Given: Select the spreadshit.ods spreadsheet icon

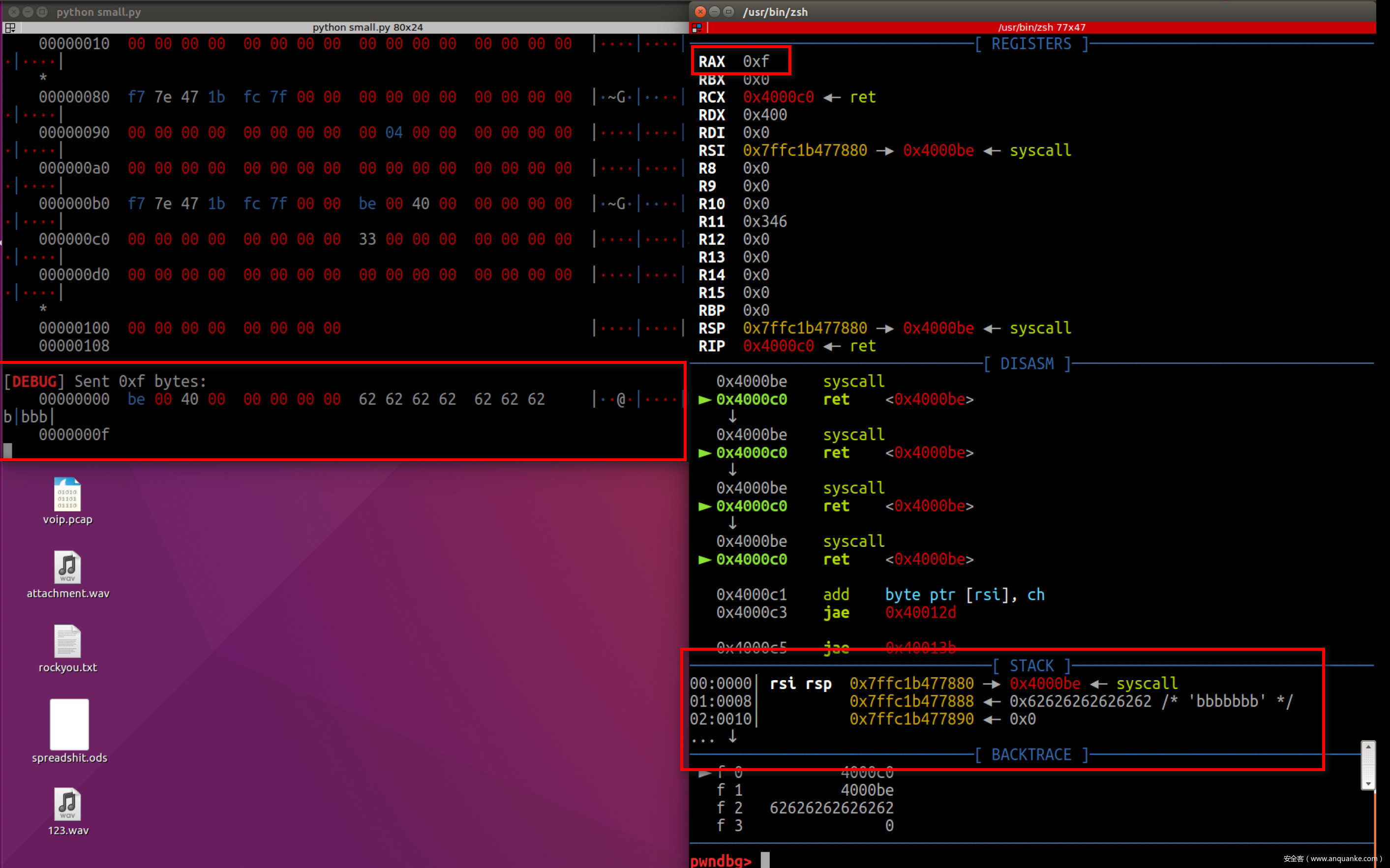Looking at the screenshot, I should click(x=69, y=724).
